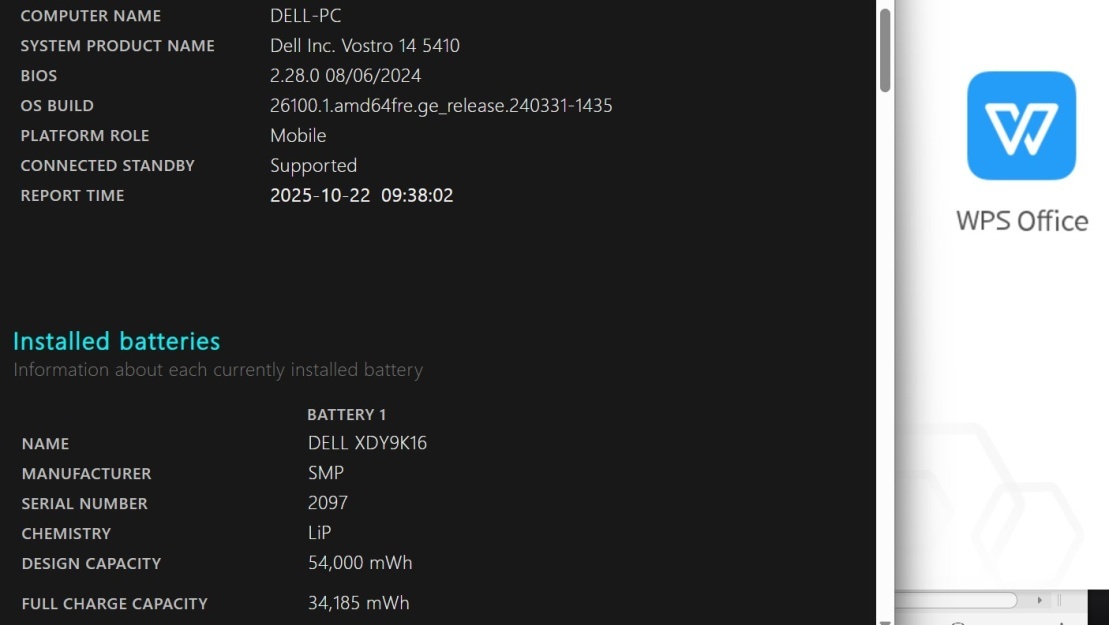Click the OS build 26100.1 string
Screen dimensions: 1109x625
point(441,106)
